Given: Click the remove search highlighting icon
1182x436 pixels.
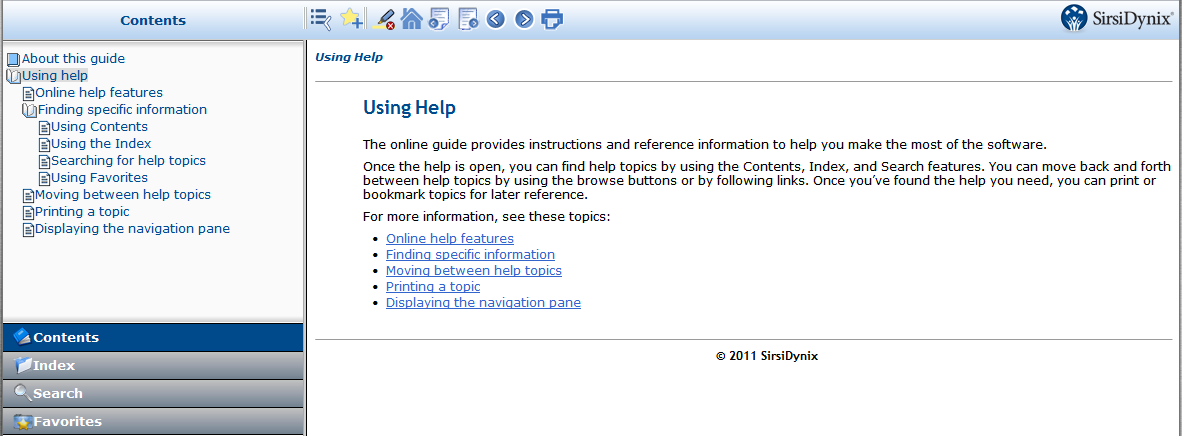Looking at the screenshot, I should 383,19.
